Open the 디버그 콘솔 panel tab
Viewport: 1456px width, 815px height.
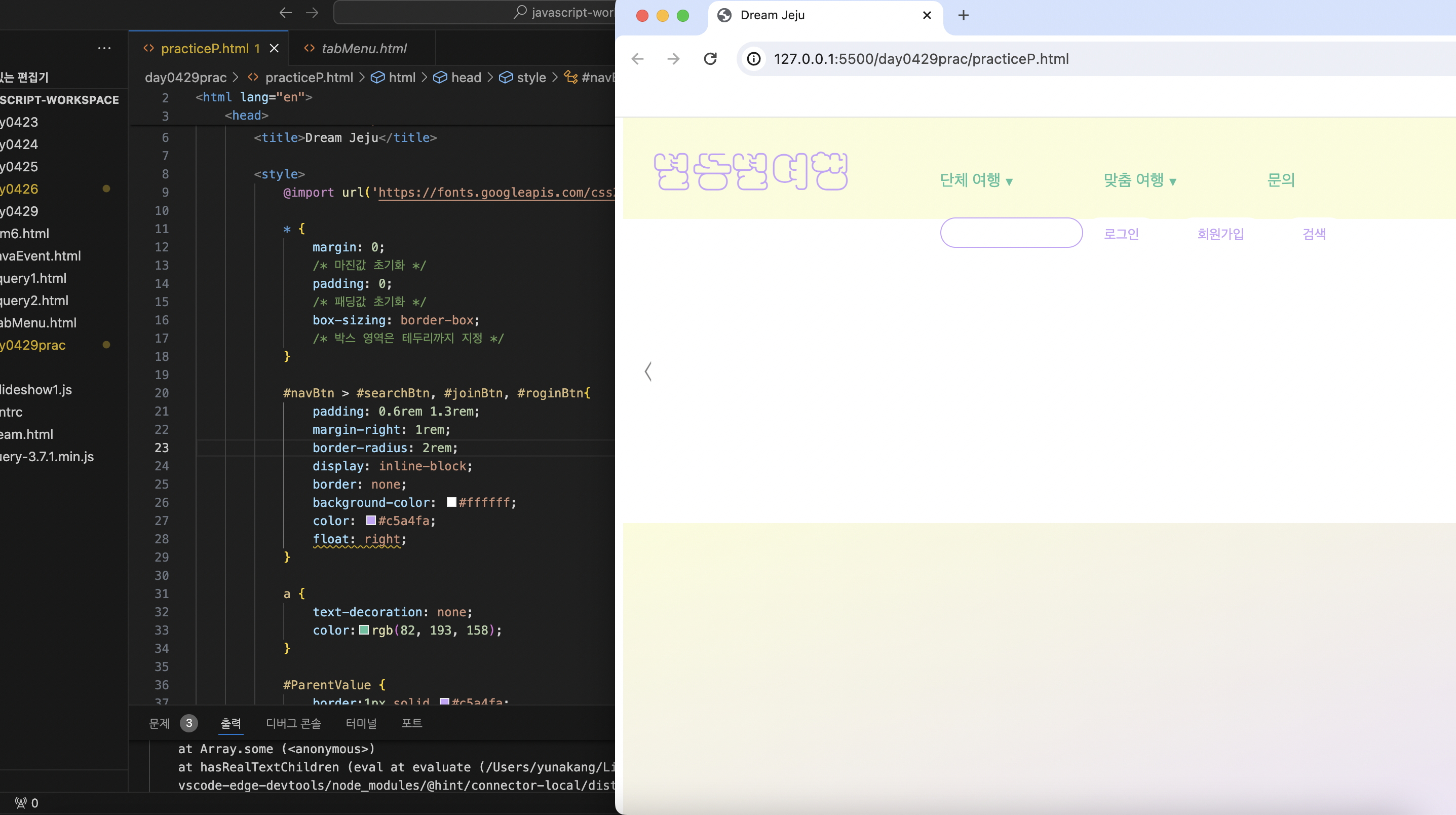point(293,723)
